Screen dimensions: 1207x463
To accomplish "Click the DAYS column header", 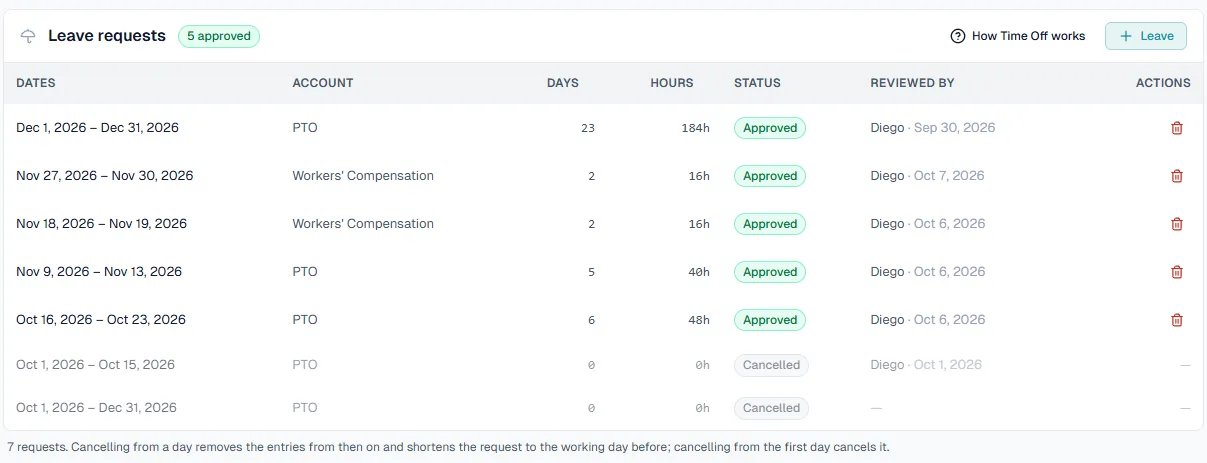I will (x=563, y=83).
